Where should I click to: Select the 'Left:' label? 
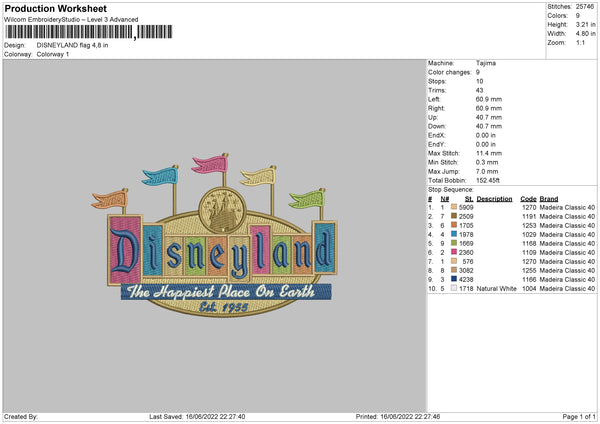point(434,99)
